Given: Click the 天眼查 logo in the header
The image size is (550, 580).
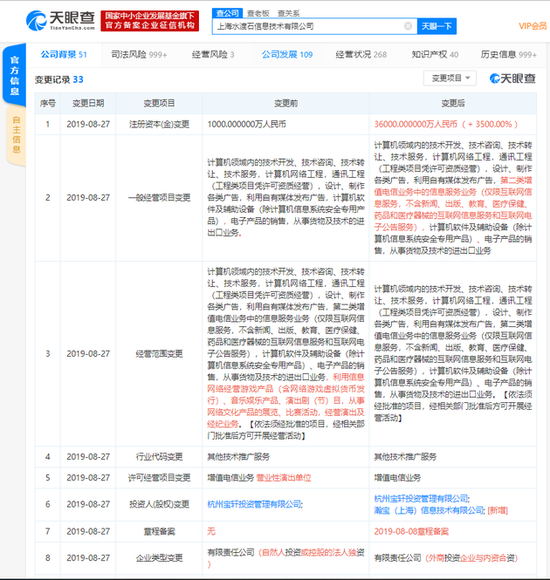Looking at the screenshot, I should (x=60, y=21).
